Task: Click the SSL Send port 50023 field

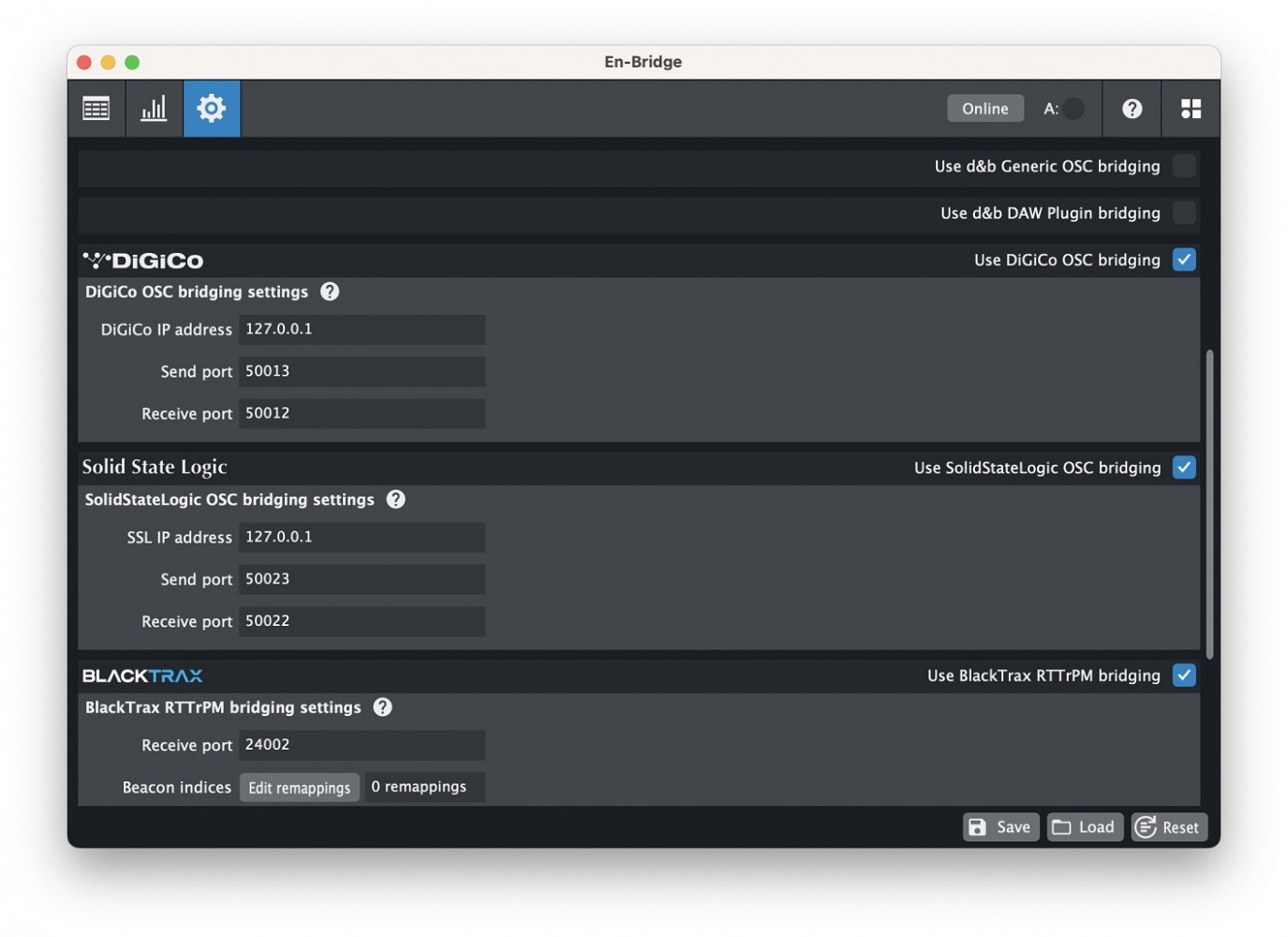Action: tap(362, 579)
